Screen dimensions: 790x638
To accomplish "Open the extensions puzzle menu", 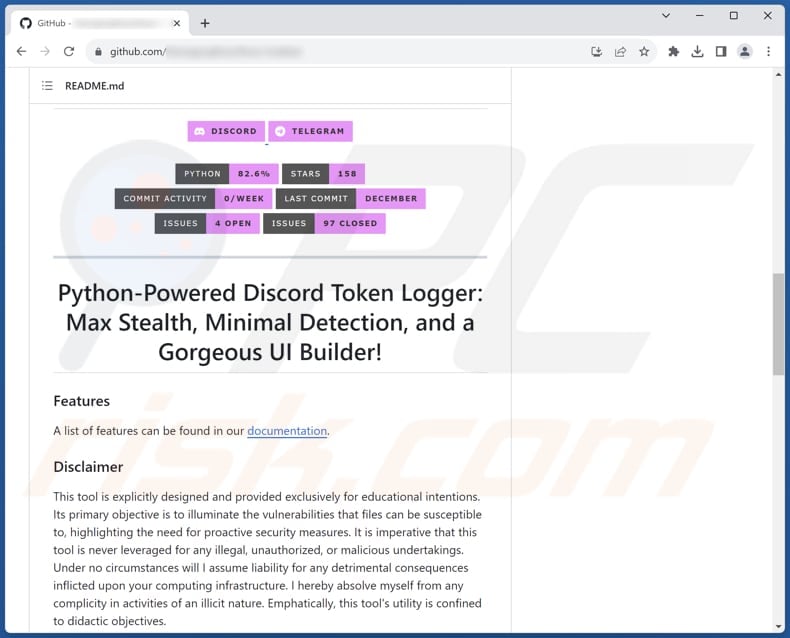I will 673,51.
